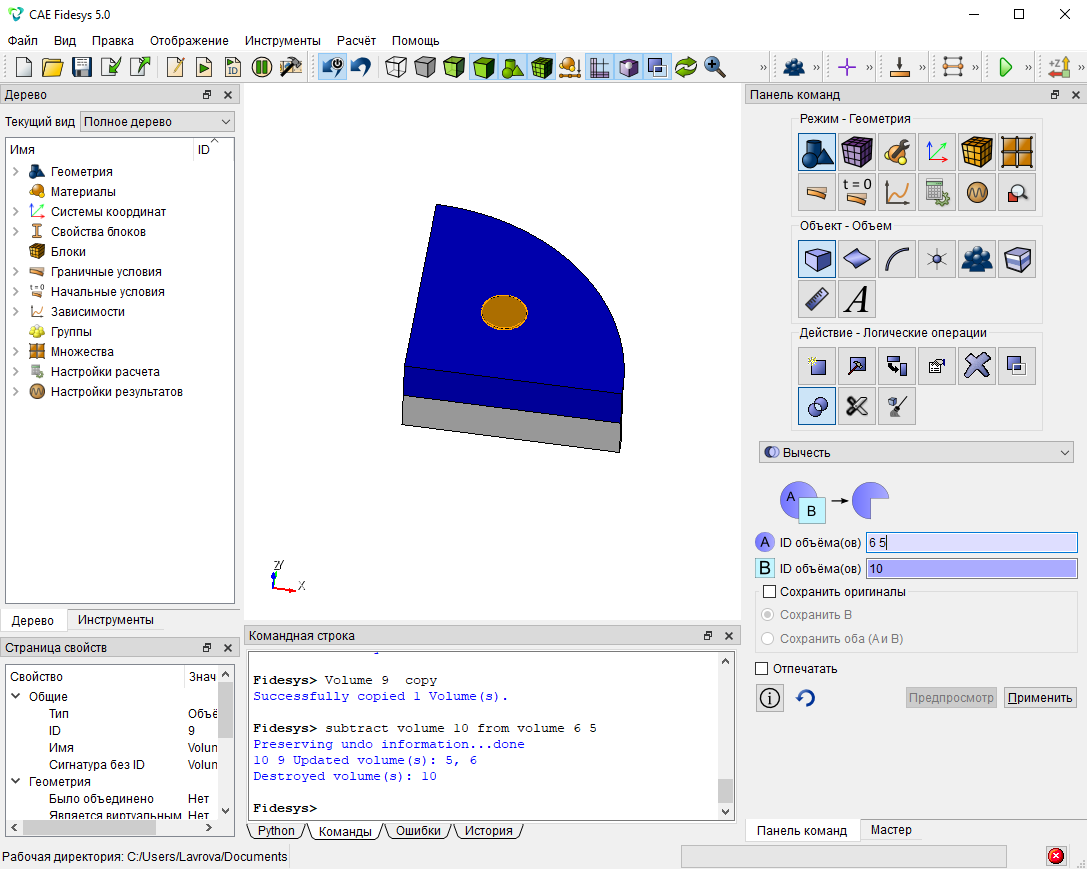The height and width of the screenshot is (869, 1087).
Task: Select the dependencies graph mode icon
Action: click(x=897, y=192)
